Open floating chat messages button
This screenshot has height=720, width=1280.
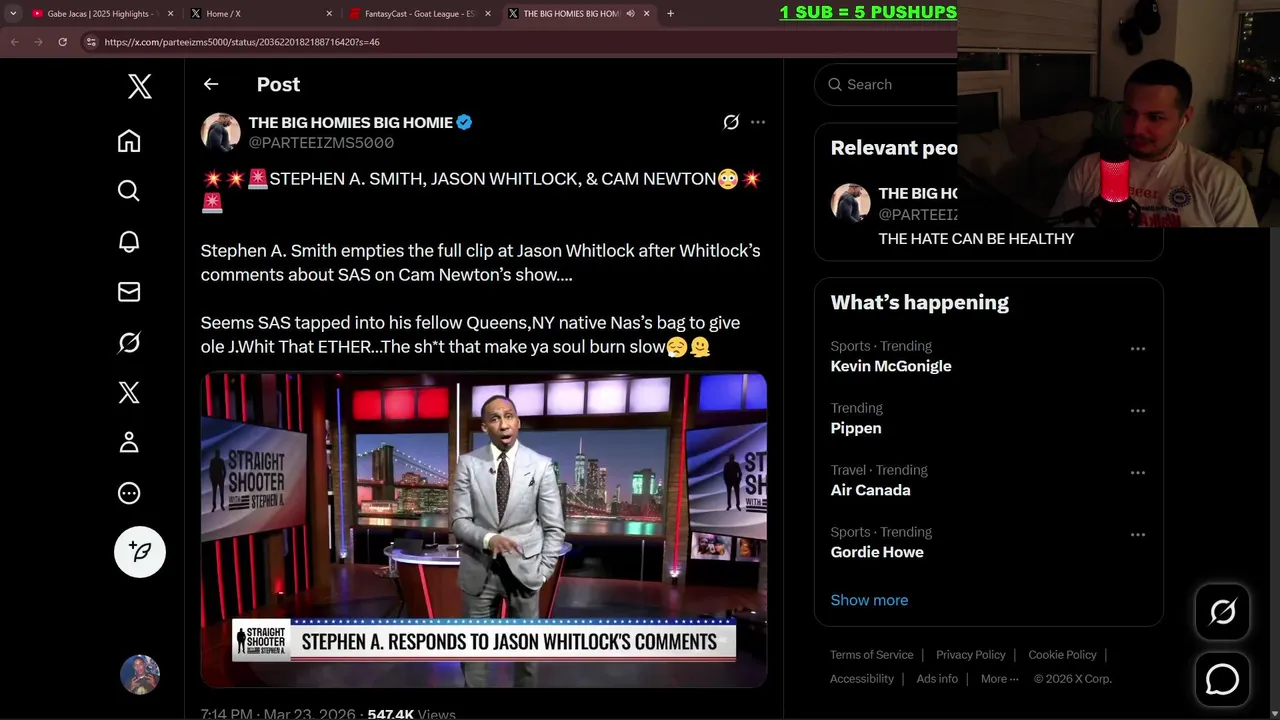pos(1222,679)
